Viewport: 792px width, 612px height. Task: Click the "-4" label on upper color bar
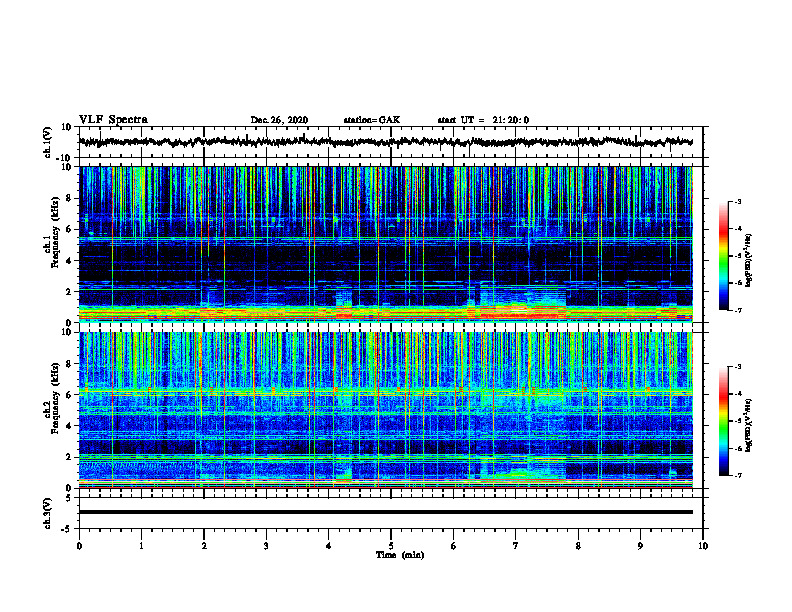tap(738, 229)
